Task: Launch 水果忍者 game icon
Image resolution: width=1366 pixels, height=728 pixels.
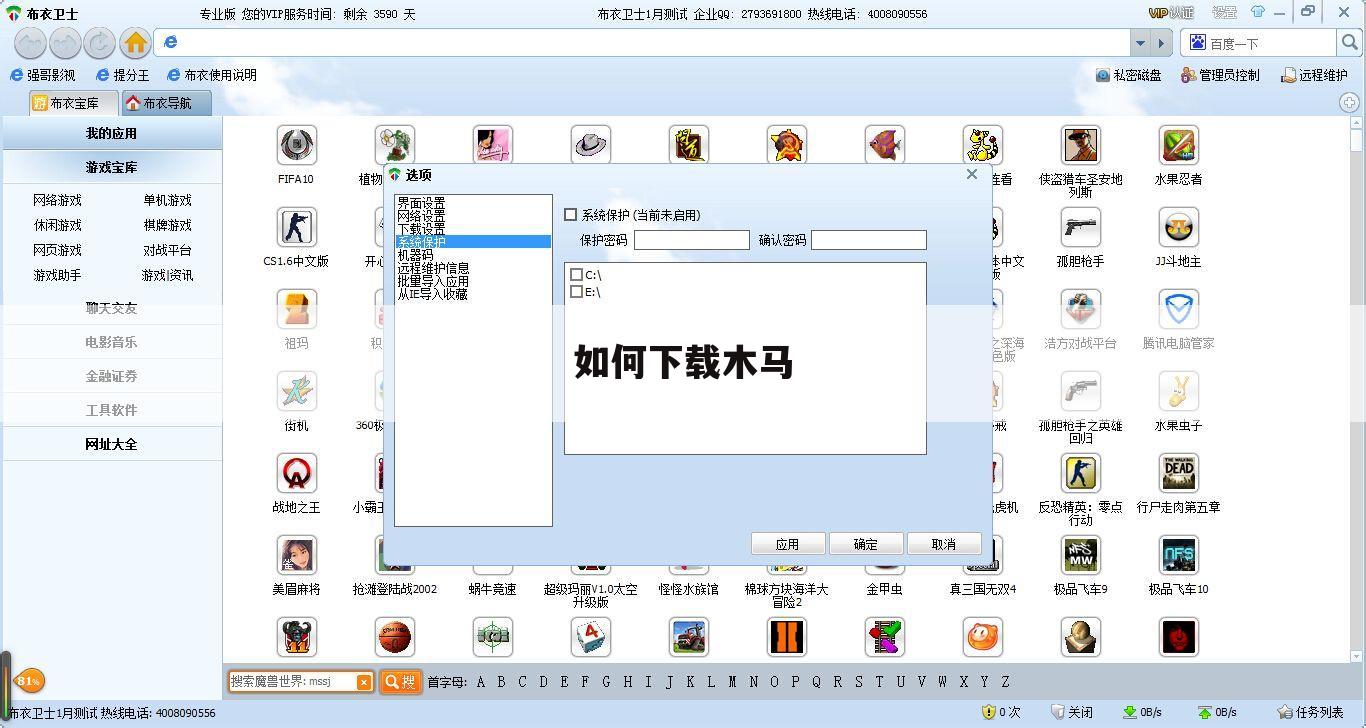Action: tap(1178, 146)
